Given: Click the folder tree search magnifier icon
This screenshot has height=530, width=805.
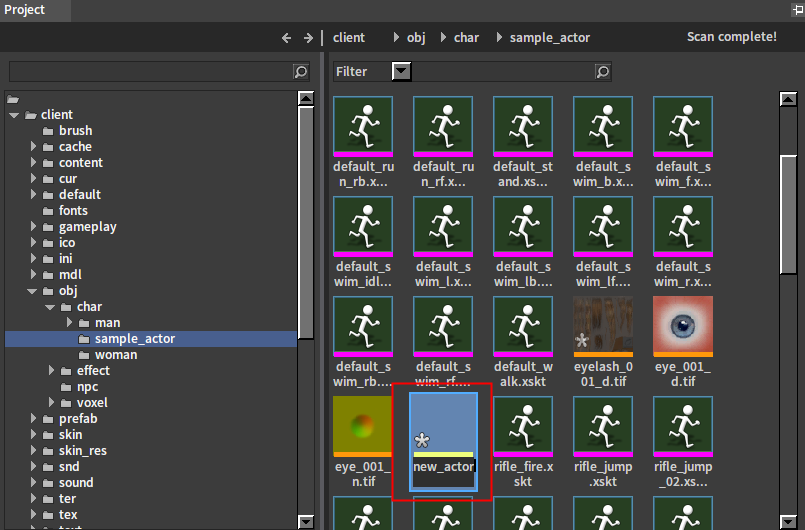Looking at the screenshot, I should tap(301, 72).
